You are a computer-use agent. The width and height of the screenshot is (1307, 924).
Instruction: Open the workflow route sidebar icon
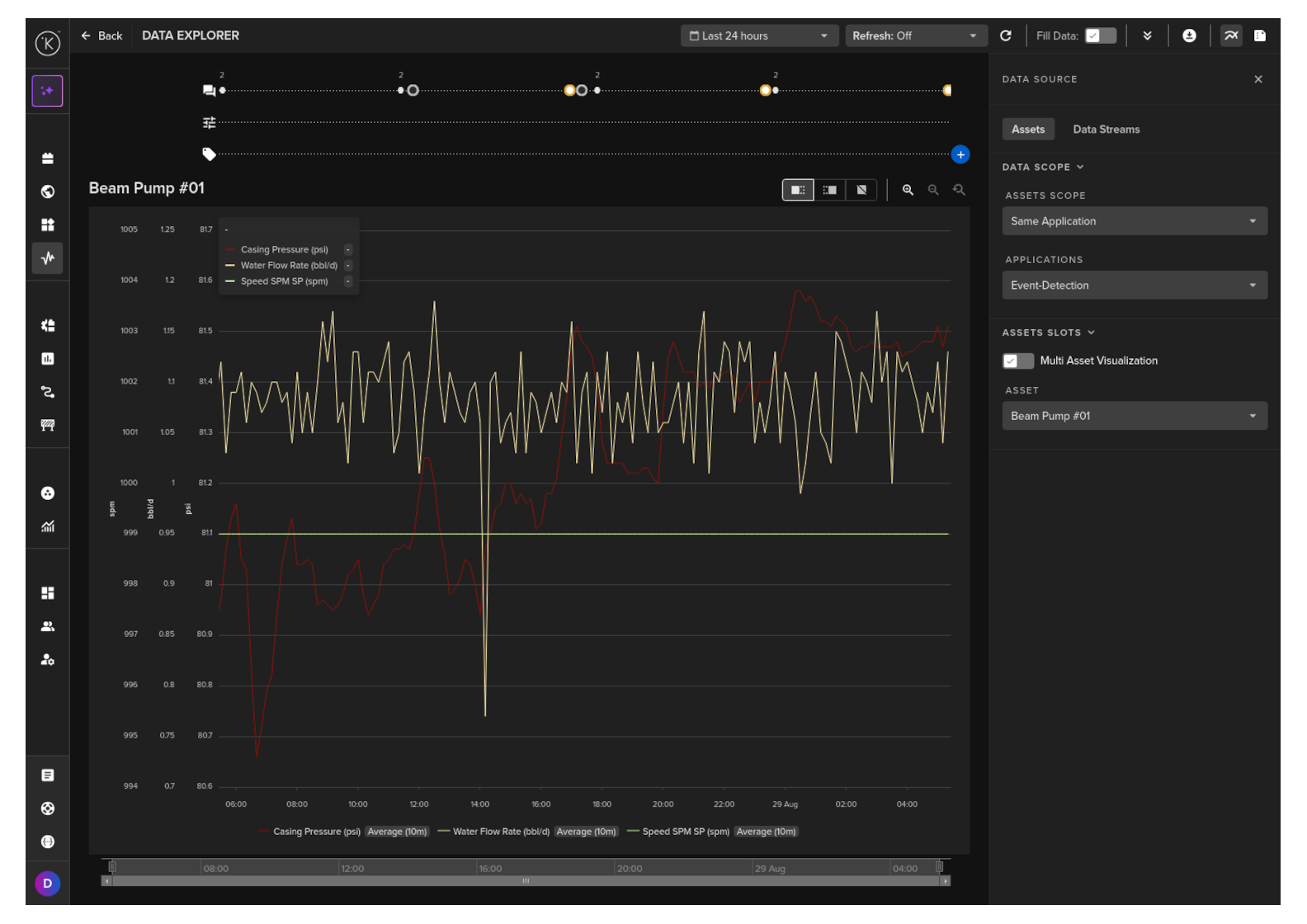click(48, 392)
